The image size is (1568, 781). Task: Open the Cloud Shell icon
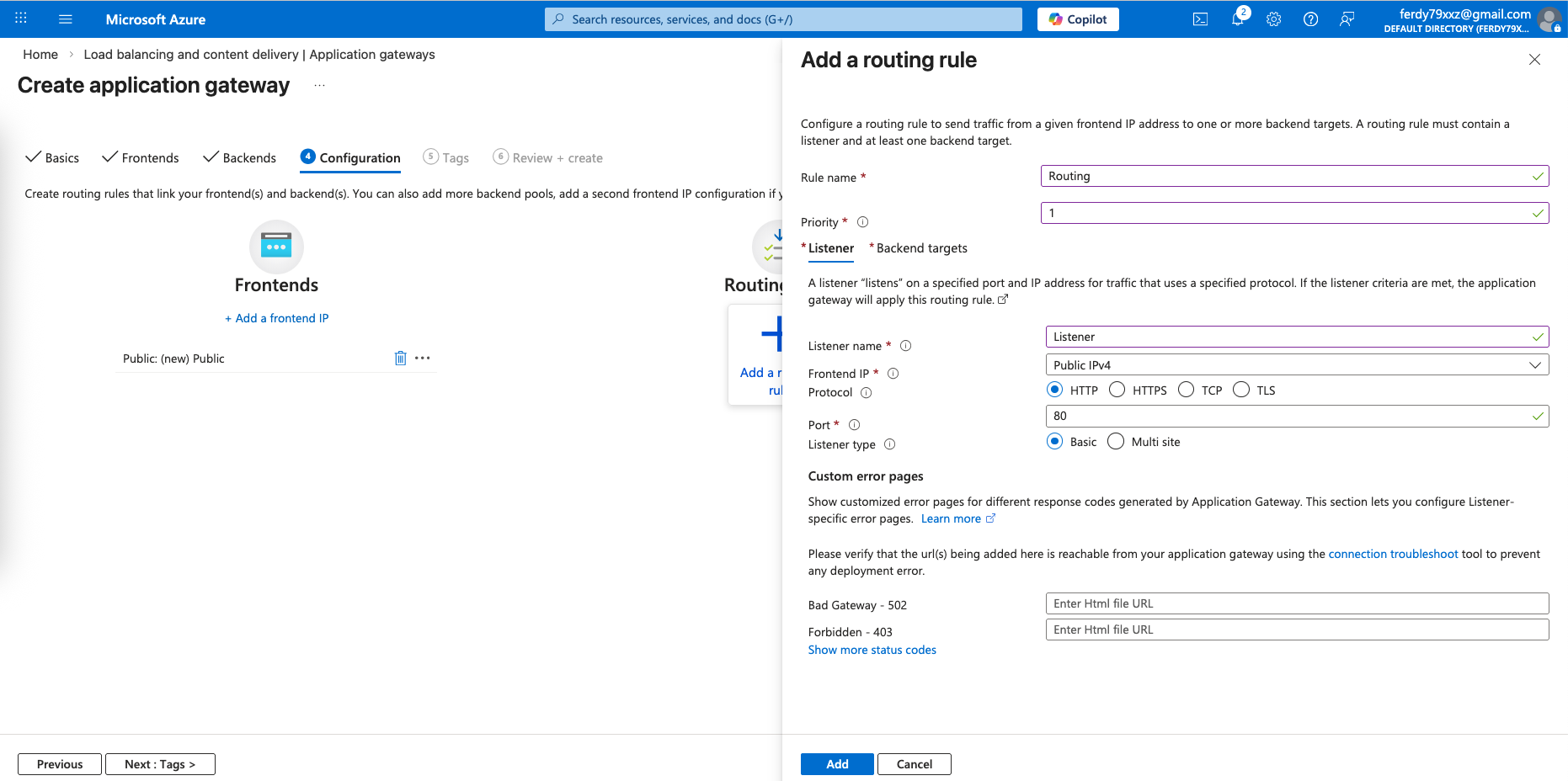coord(1200,19)
